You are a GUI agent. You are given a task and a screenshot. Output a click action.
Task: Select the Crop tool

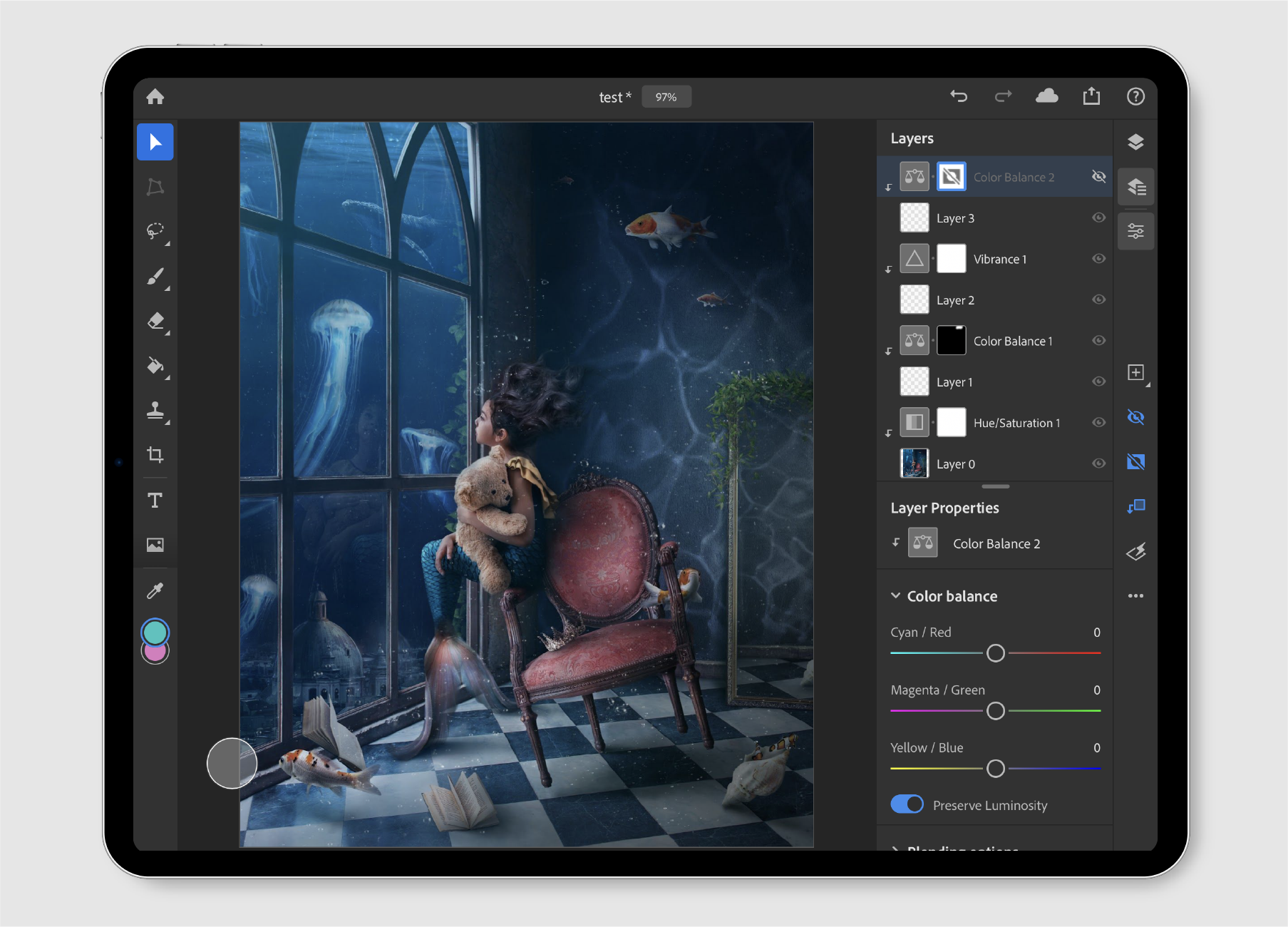click(x=155, y=456)
